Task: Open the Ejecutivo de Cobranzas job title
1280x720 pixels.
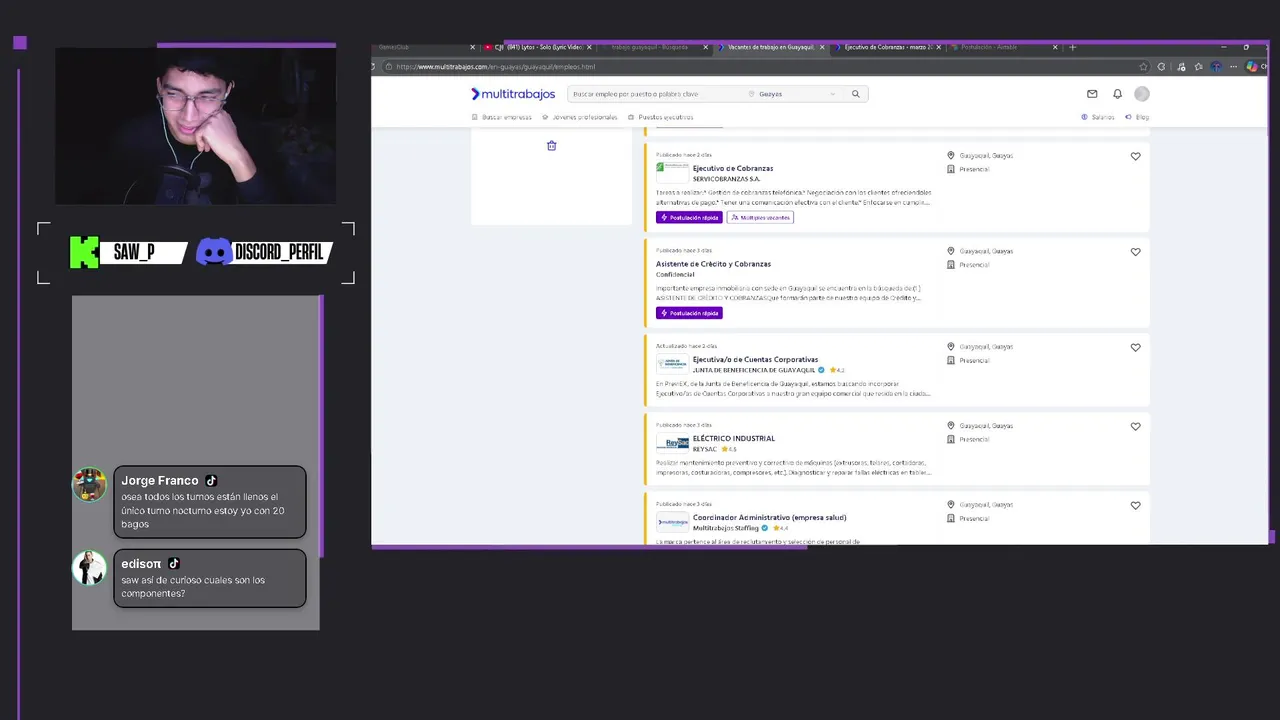Action: point(733,168)
